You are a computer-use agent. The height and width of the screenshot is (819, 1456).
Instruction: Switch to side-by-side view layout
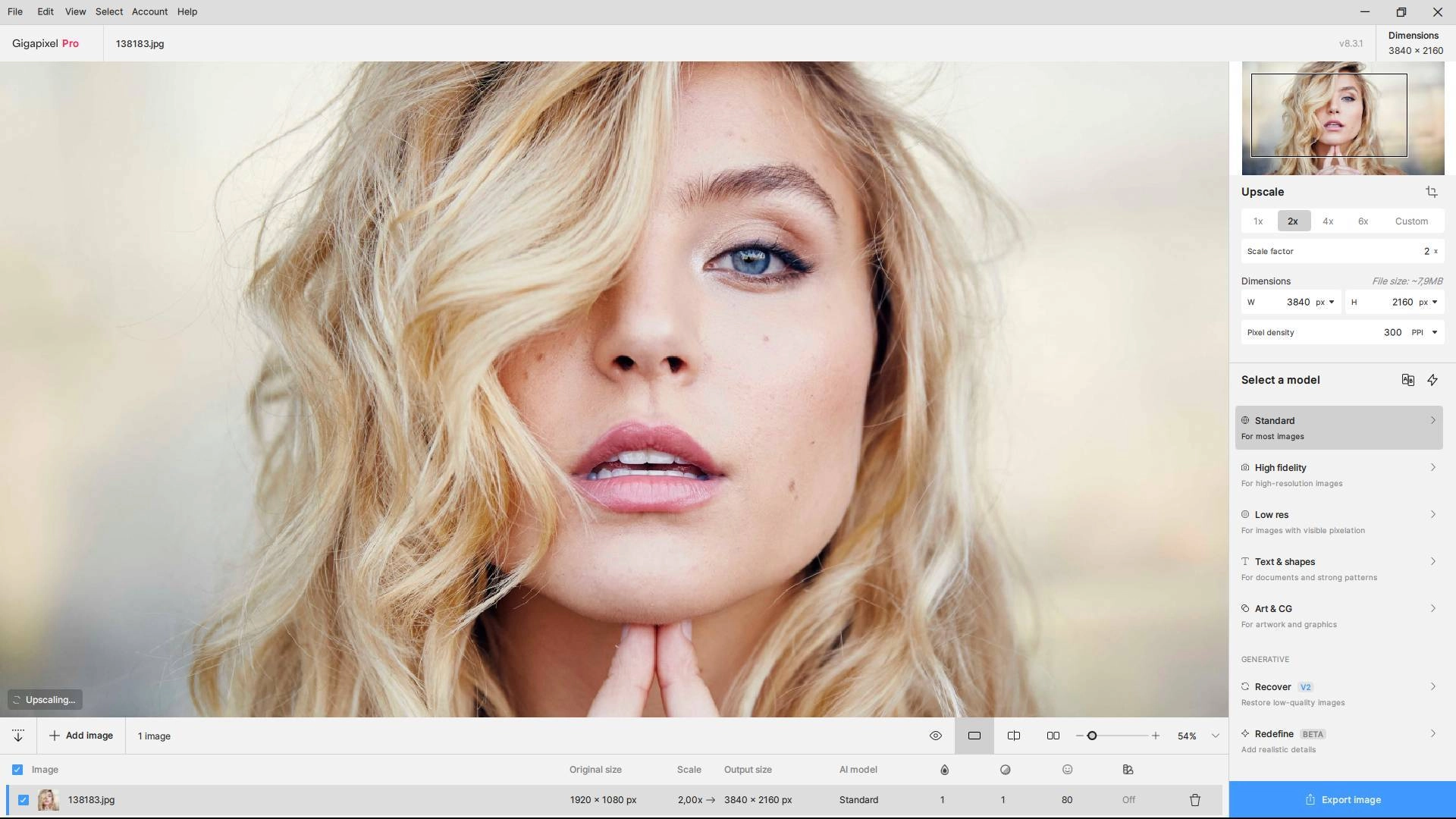[1053, 736]
